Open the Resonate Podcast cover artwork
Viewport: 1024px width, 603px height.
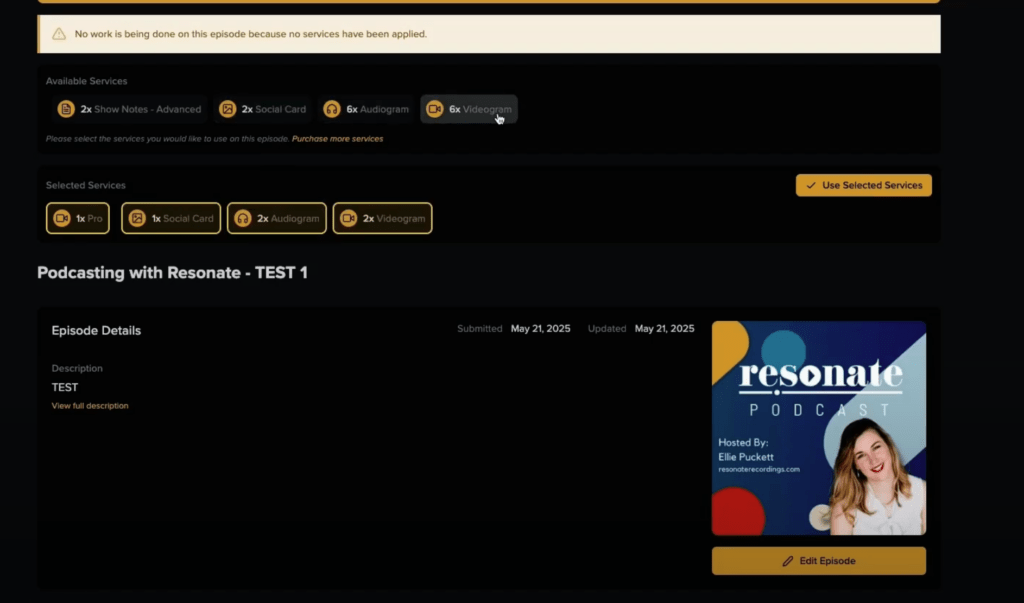(x=818, y=428)
